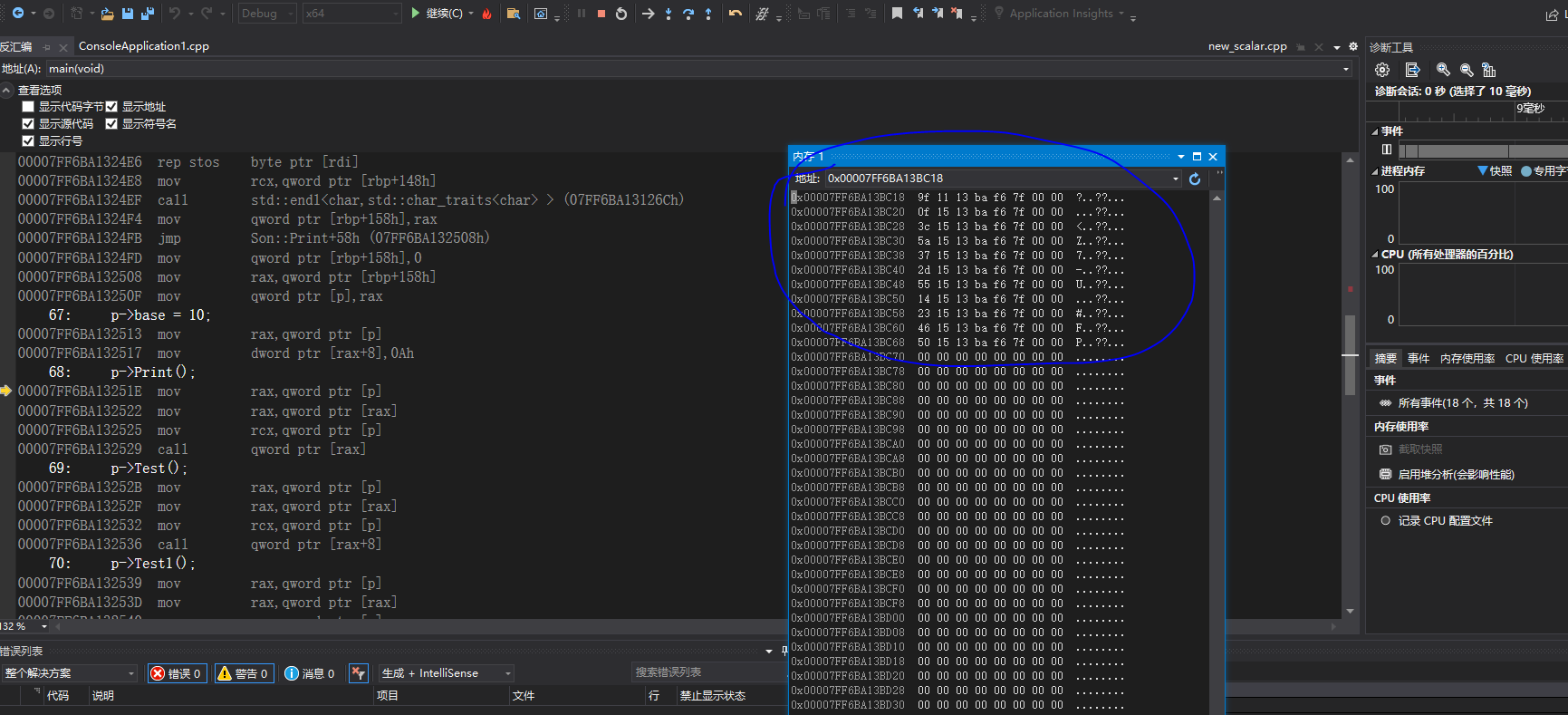The width and height of the screenshot is (1568, 715).
Task: Click the 继续(C) continue button
Action: pyautogui.click(x=443, y=14)
